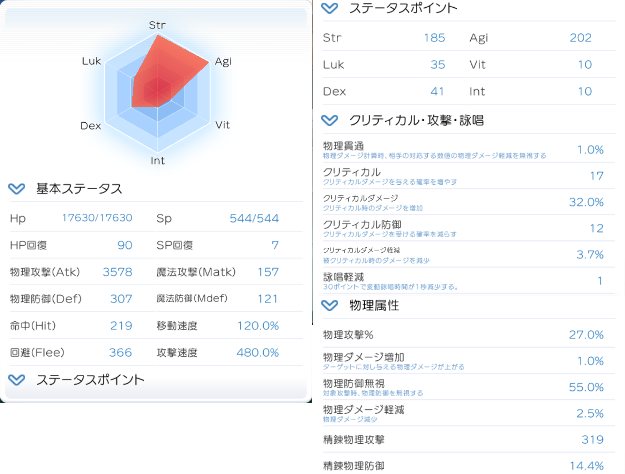Screen dimensions: 625x474
Task: Click the 物理貫通 row label
Action: click(343, 146)
